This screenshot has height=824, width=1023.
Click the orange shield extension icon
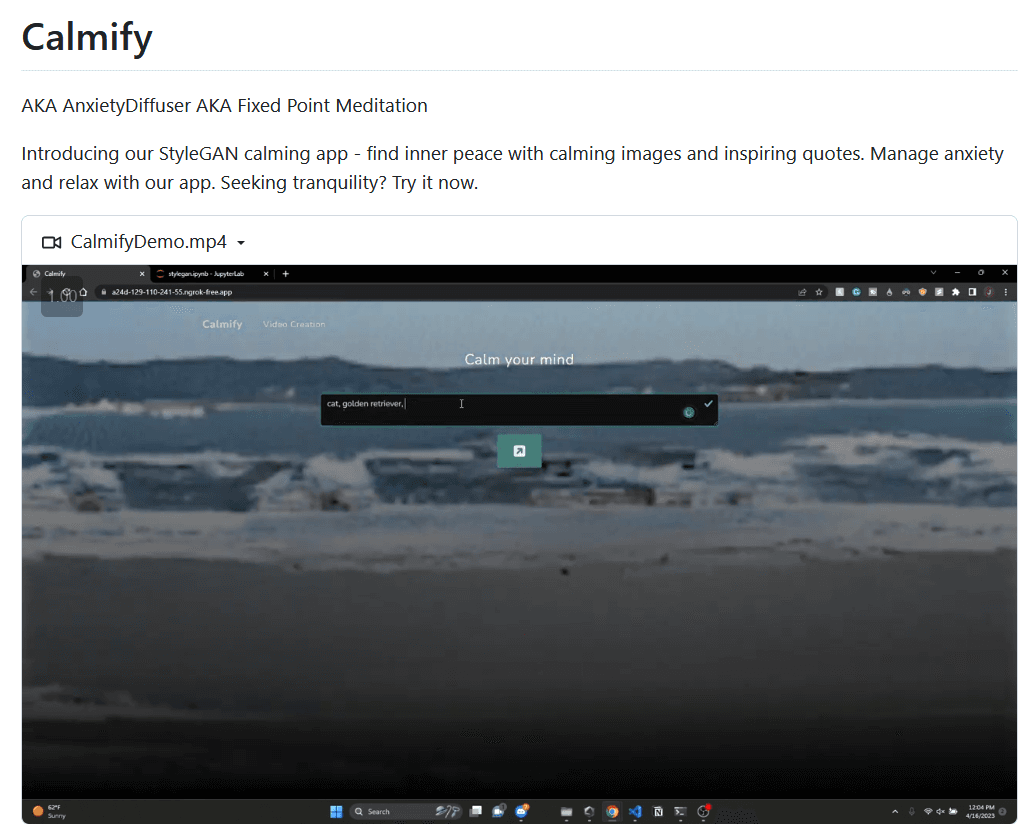(x=923, y=291)
